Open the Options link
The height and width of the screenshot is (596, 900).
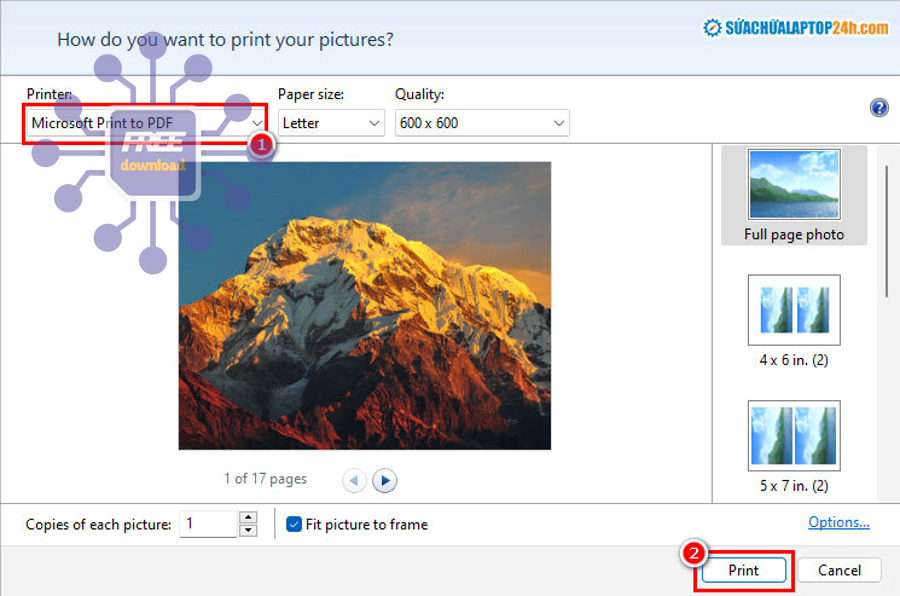point(839,522)
